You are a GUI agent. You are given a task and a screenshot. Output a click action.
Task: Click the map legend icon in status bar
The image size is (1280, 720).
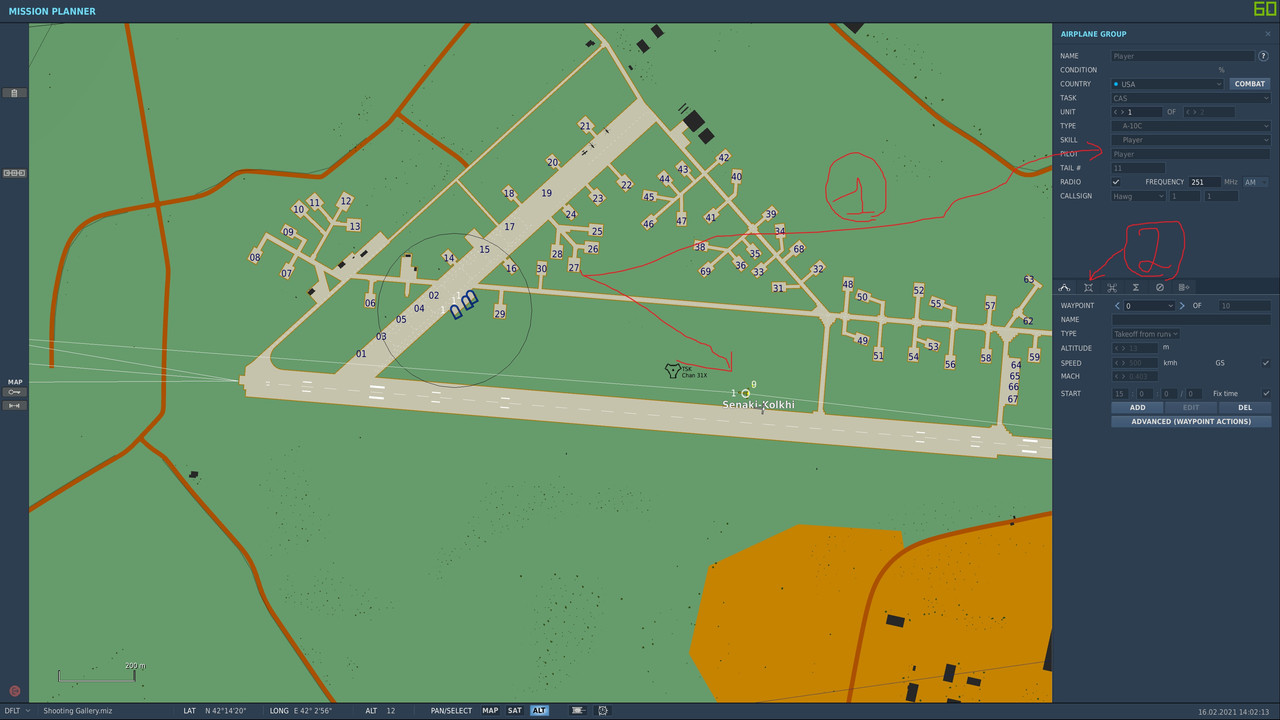click(x=578, y=711)
